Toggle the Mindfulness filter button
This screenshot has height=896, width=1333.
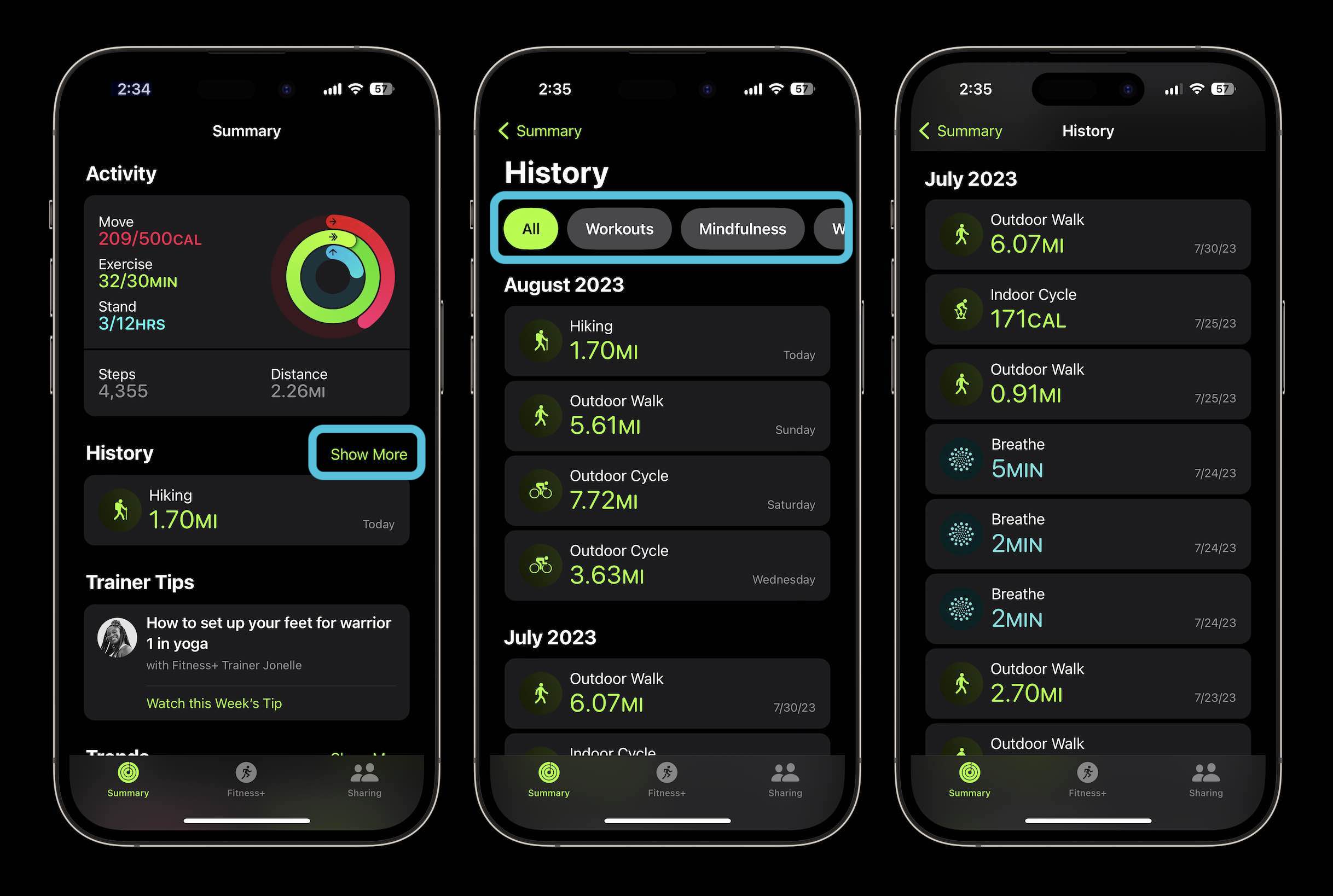(745, 228)
